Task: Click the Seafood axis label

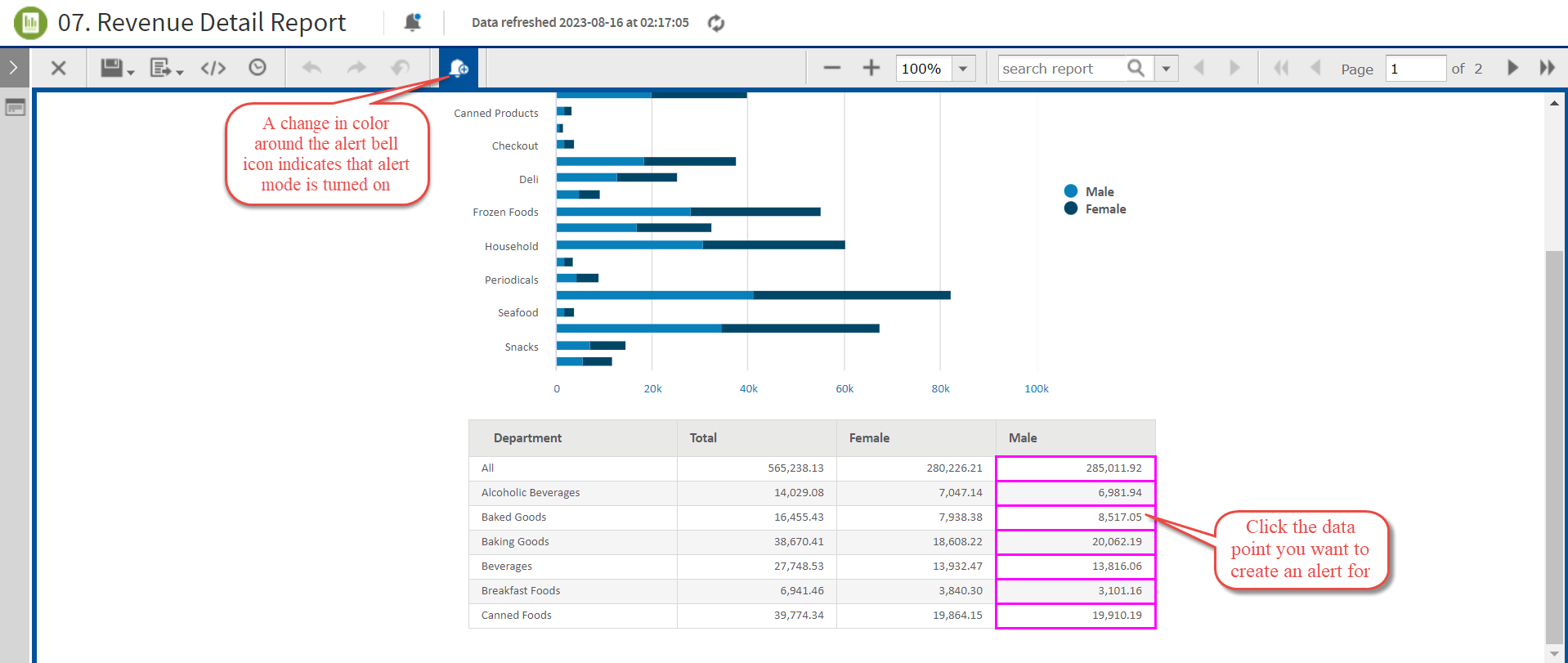Action: 517,313
